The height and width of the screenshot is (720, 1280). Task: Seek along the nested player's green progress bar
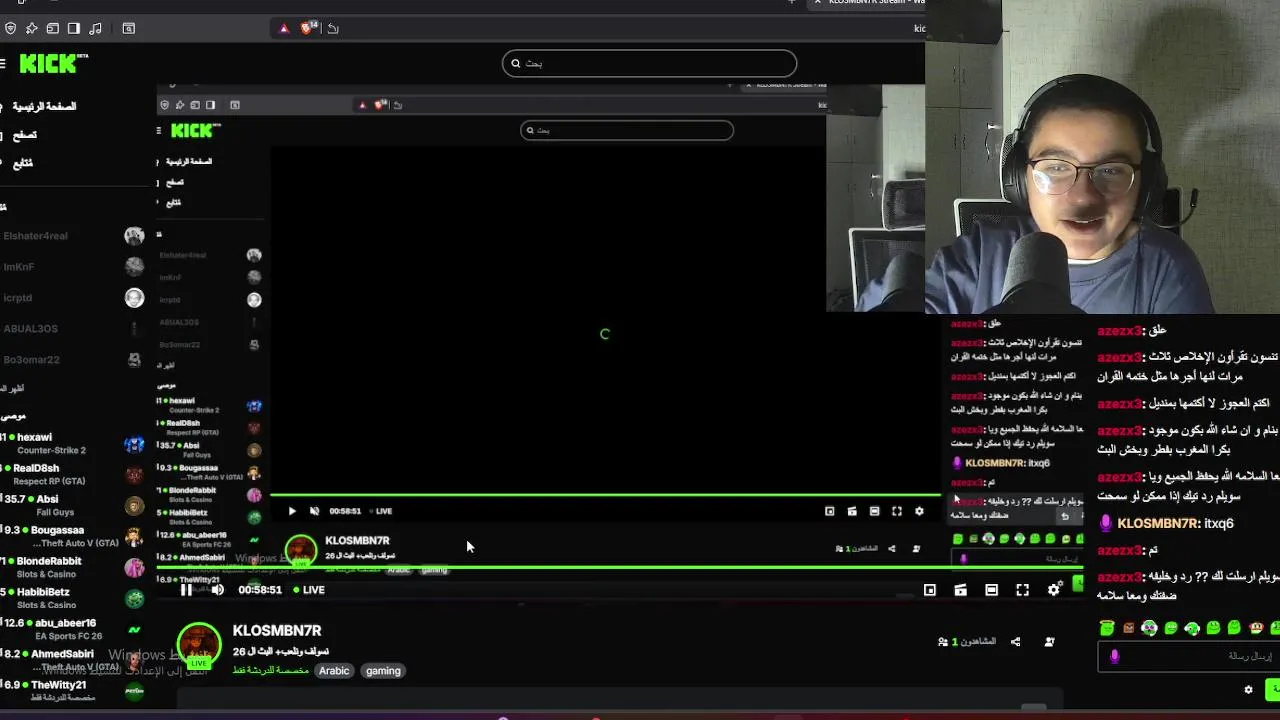pos(605,495)
